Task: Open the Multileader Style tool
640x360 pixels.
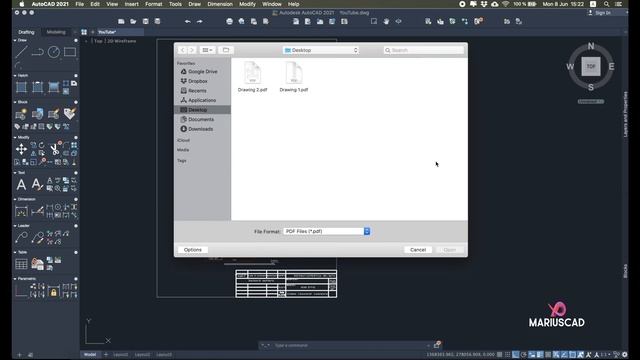Action: pos(37,238)
